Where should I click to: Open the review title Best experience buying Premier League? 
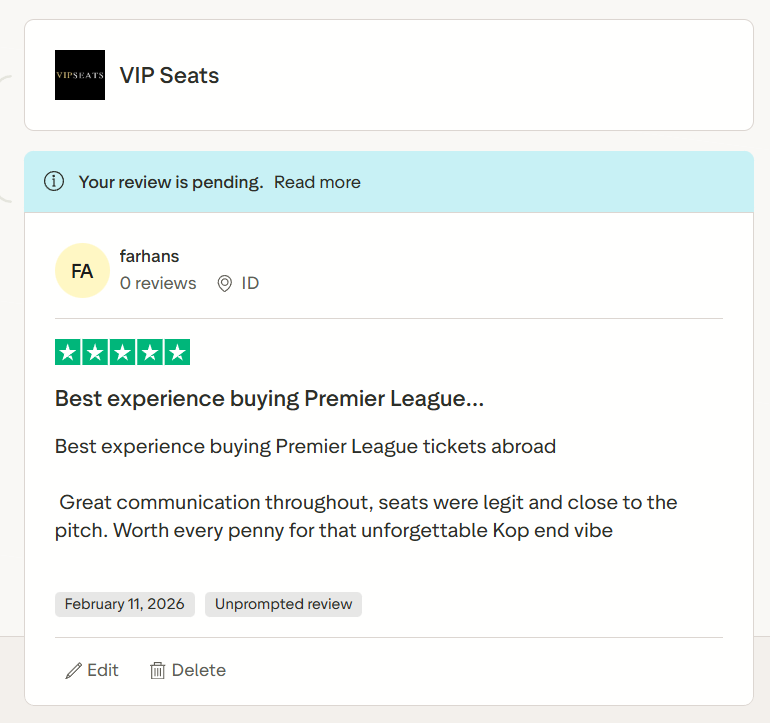coord(270,399)
